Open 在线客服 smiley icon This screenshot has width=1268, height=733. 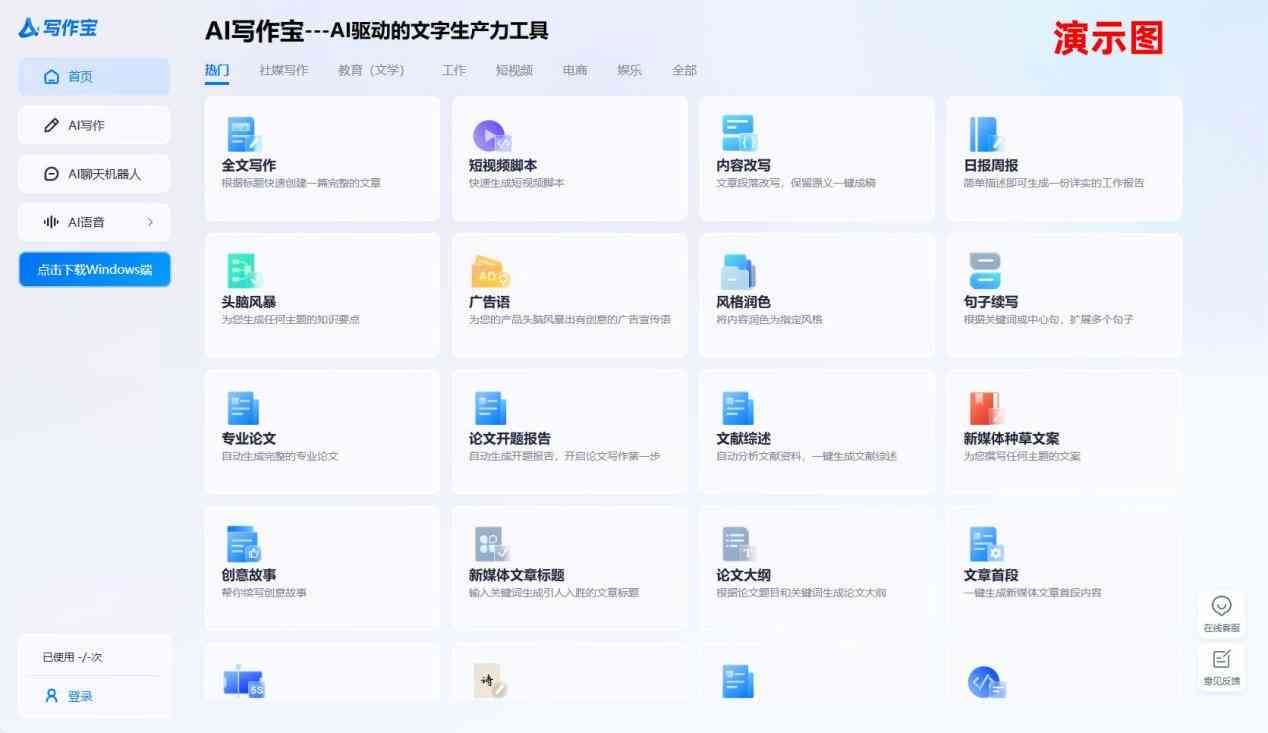(x=1221, y=605)
